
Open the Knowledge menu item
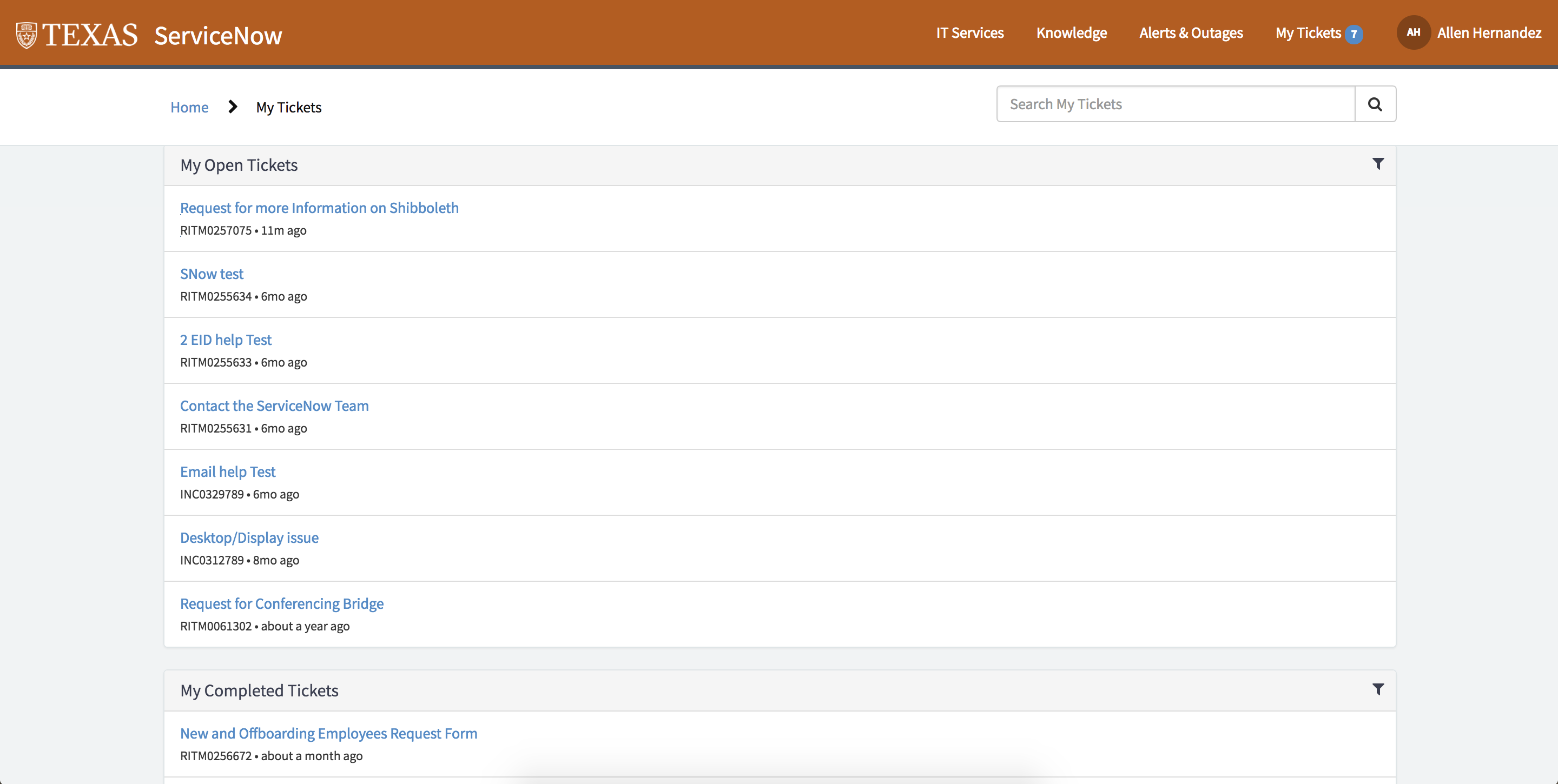[x=1071, y=32]
